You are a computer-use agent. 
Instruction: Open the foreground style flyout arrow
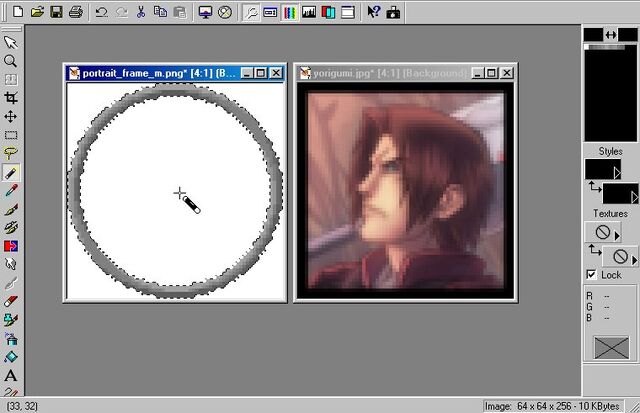[x=617, y=173]
